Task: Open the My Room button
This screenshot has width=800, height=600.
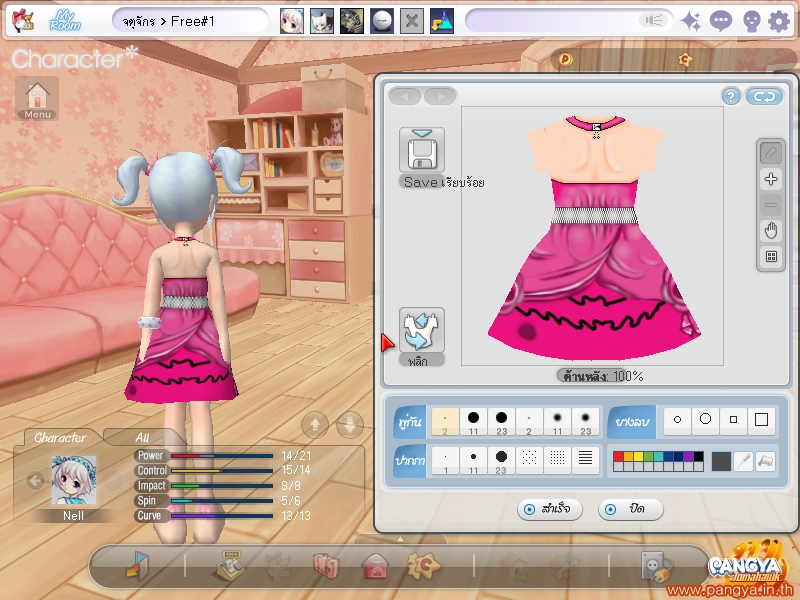Action: pos(65,21)
